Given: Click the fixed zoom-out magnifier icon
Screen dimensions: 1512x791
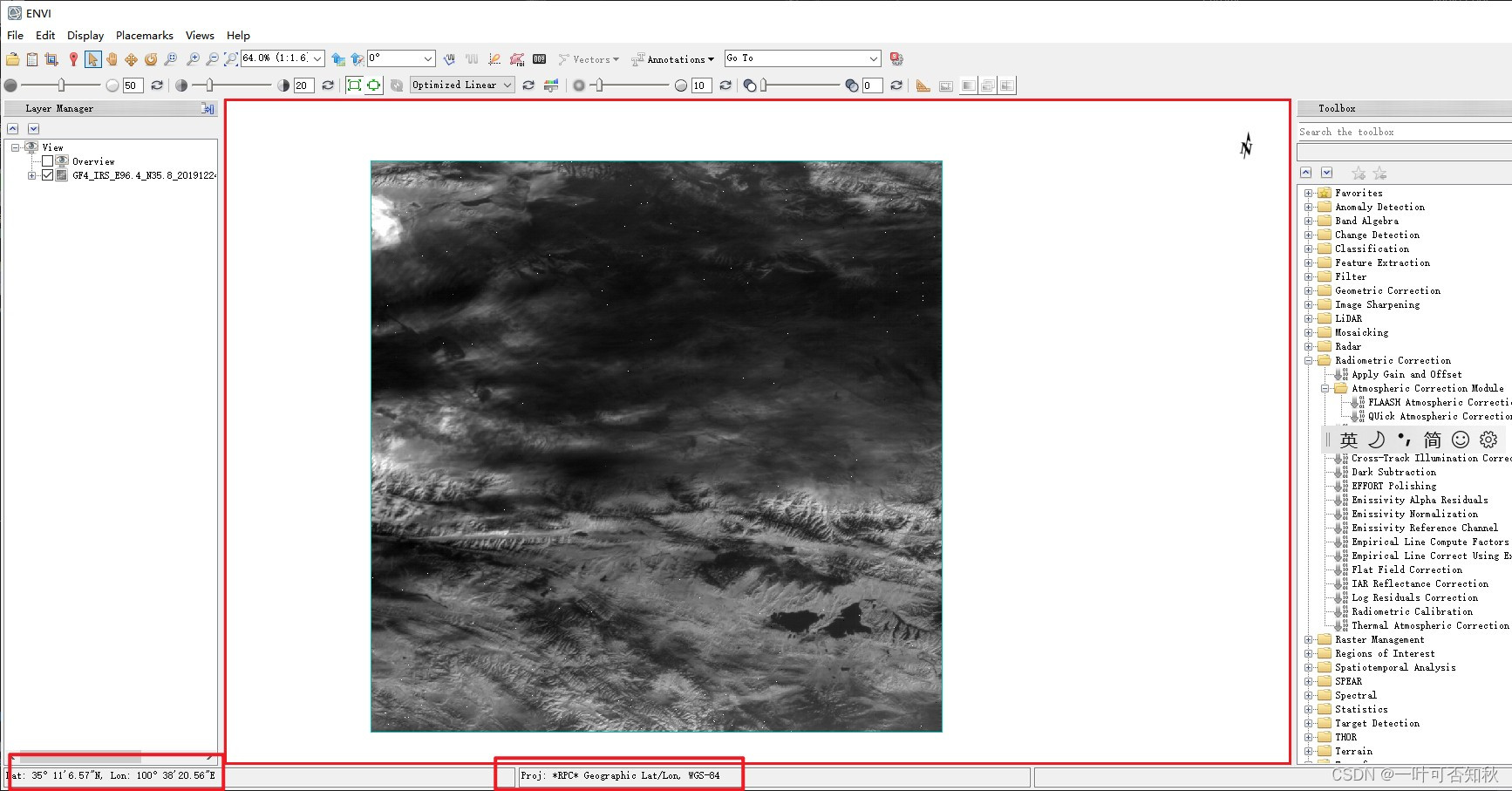Looking at the screenshot, I should [212, 59].
